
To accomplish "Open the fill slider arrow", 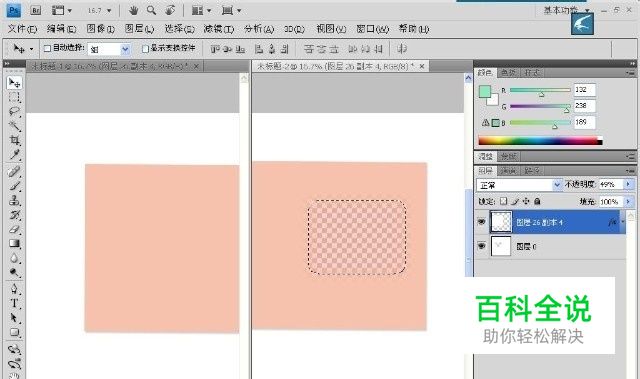I will click(x=629, y=202).
